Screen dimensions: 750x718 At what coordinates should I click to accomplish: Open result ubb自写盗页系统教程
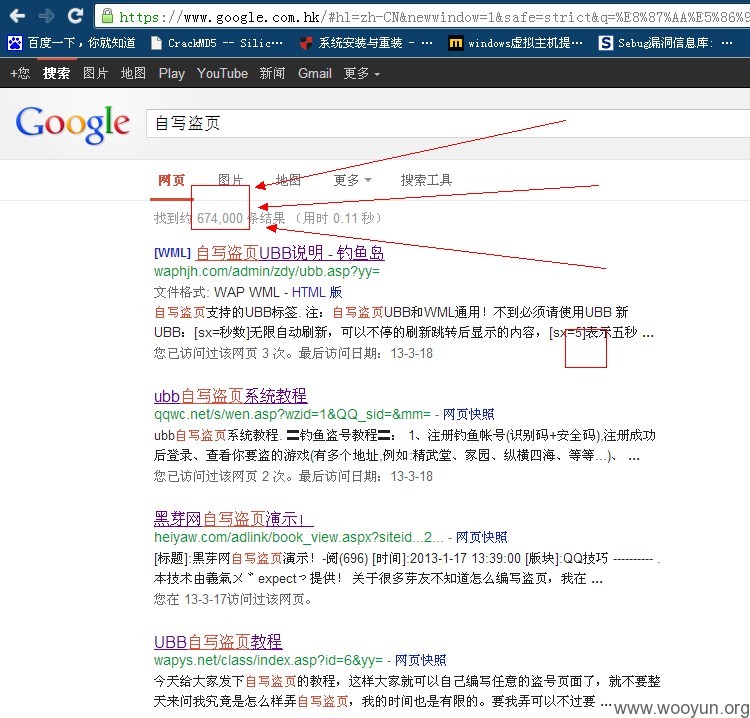click(x=231, y=396)
